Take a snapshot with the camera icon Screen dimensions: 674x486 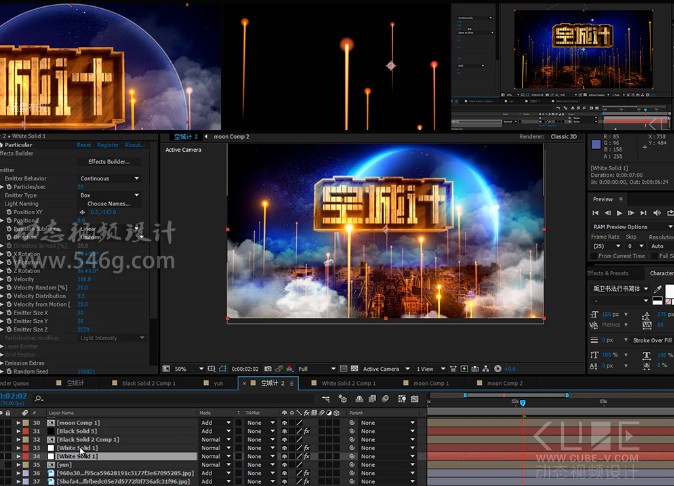tap(268, 369)
